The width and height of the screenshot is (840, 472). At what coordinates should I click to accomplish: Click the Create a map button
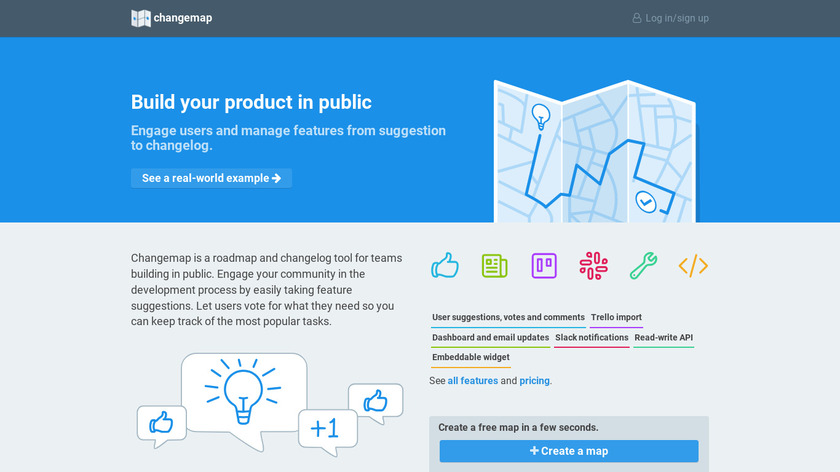pos(569,451)
